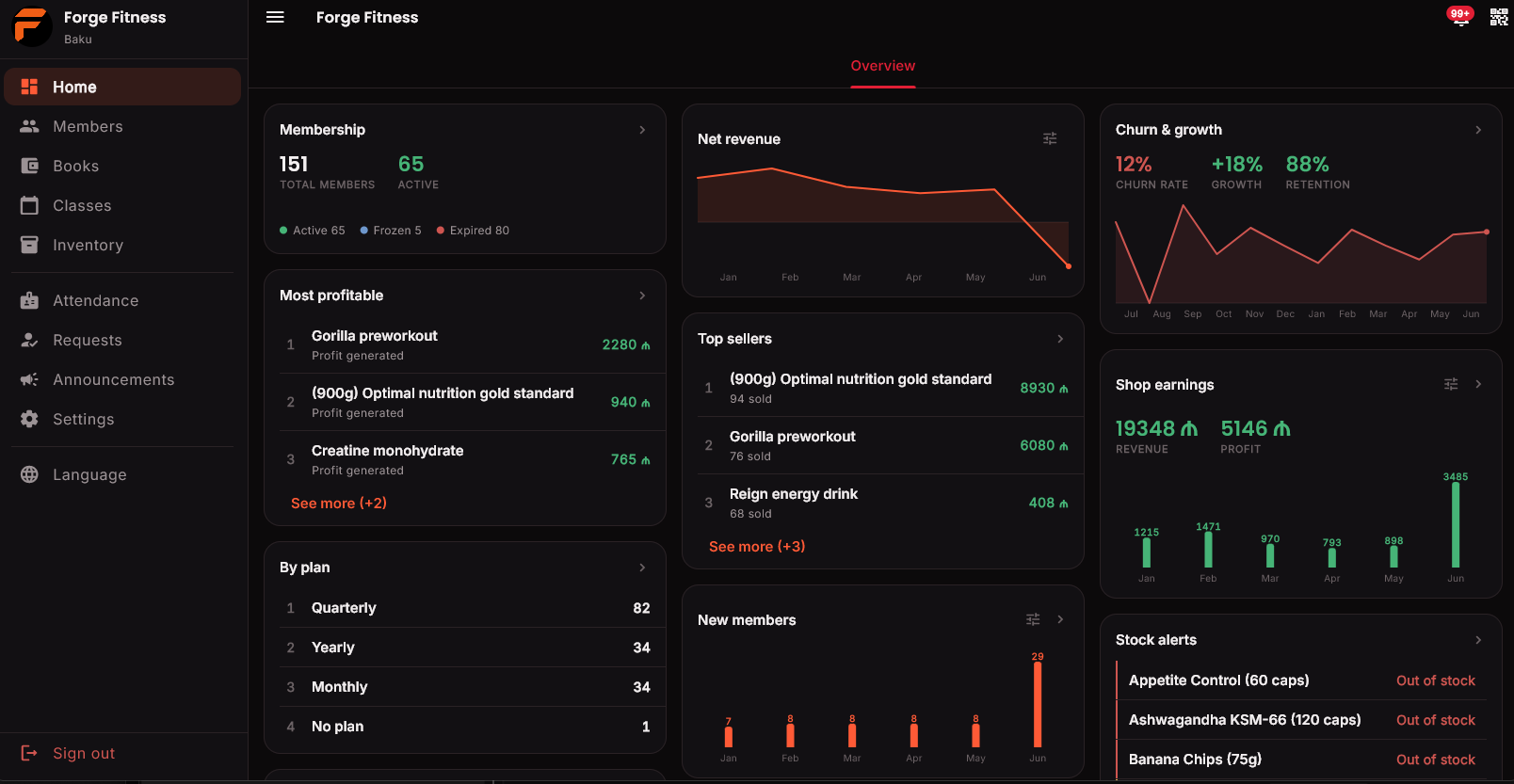Click the Expired 80 legend item
The height and width of the screenshot is (784, 1514).
coord(473,231)
